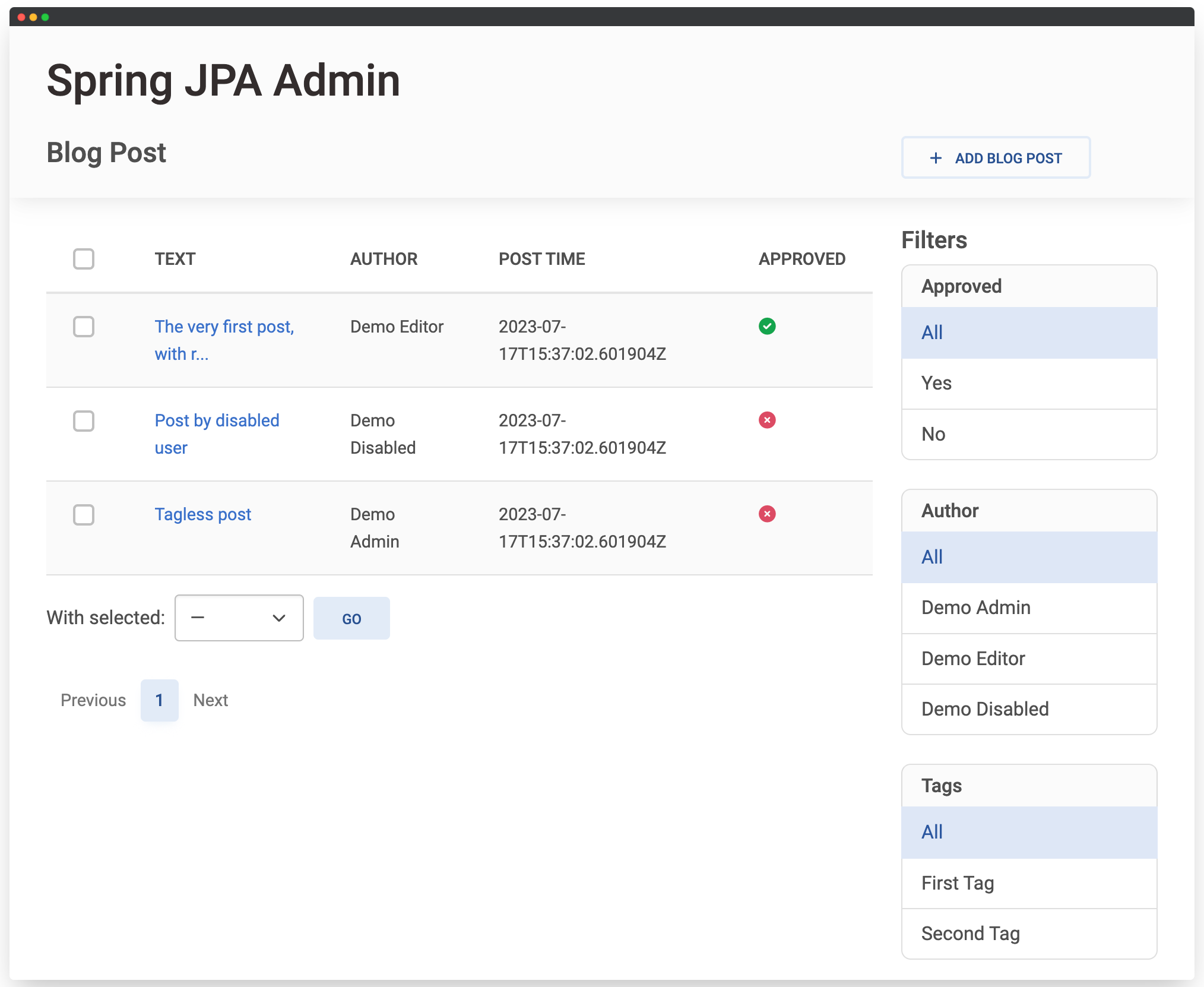This screenshot has height=987, width=1204.
Task: Click 'Demo Admin' author cell in Tagless post row
Action: point(375,528)
